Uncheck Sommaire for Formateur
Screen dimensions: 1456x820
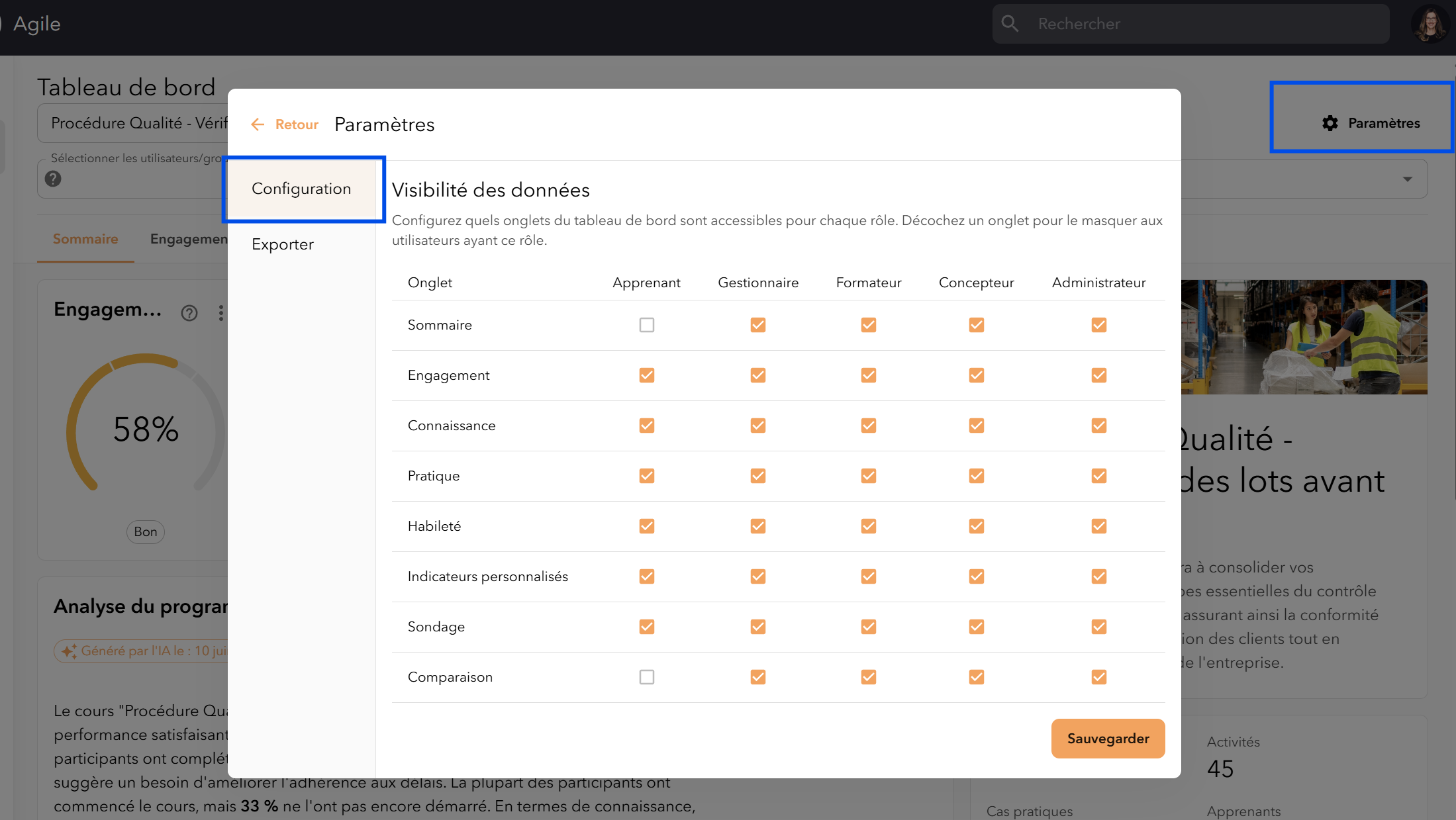869,325
